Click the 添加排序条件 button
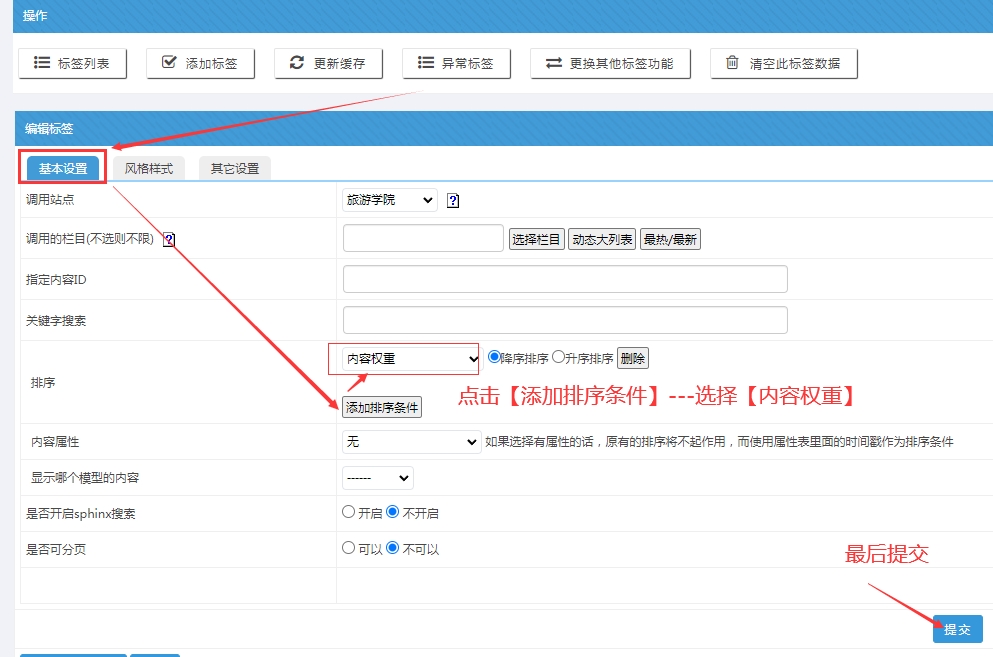 [x=382, y=407]
